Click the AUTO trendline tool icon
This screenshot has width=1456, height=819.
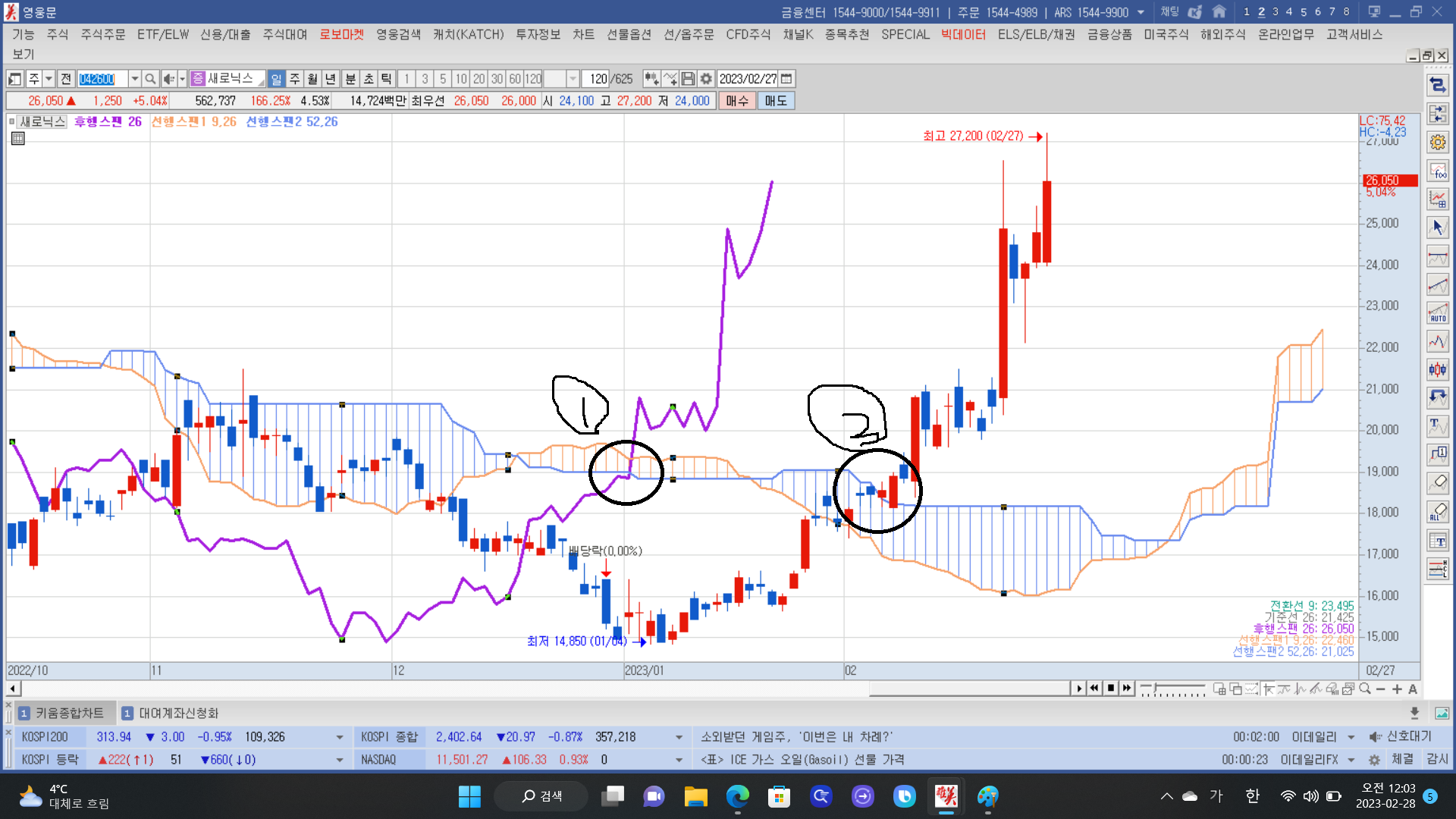click(1438, 313)
